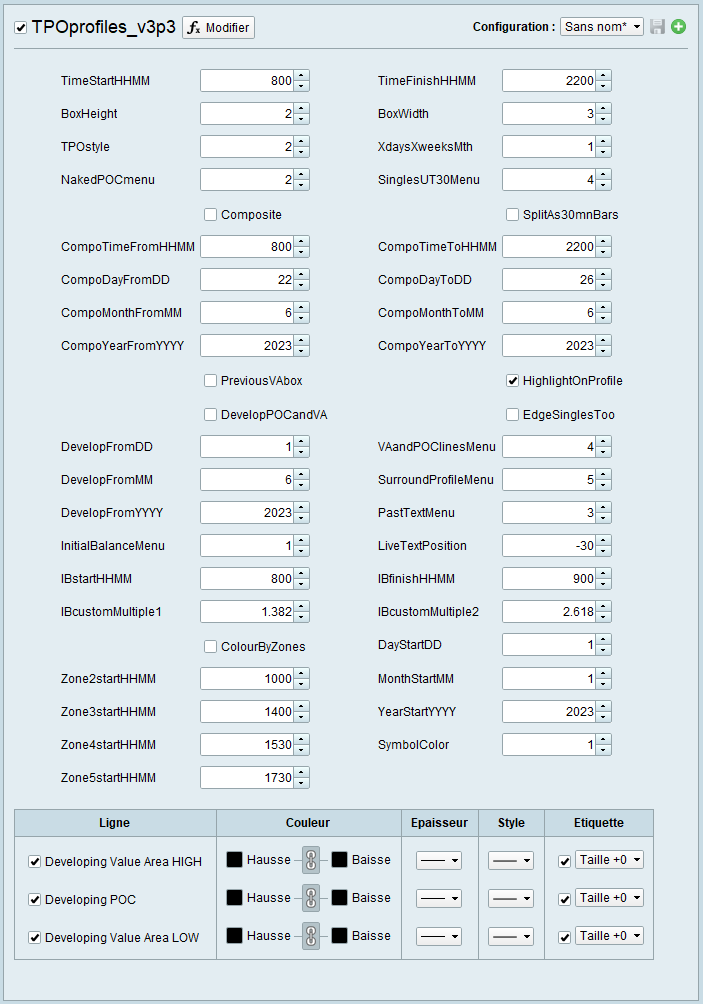This screenshot has width=703, height=1004.
Task: Click the LiveTextPosition input field
Action: 549,546
